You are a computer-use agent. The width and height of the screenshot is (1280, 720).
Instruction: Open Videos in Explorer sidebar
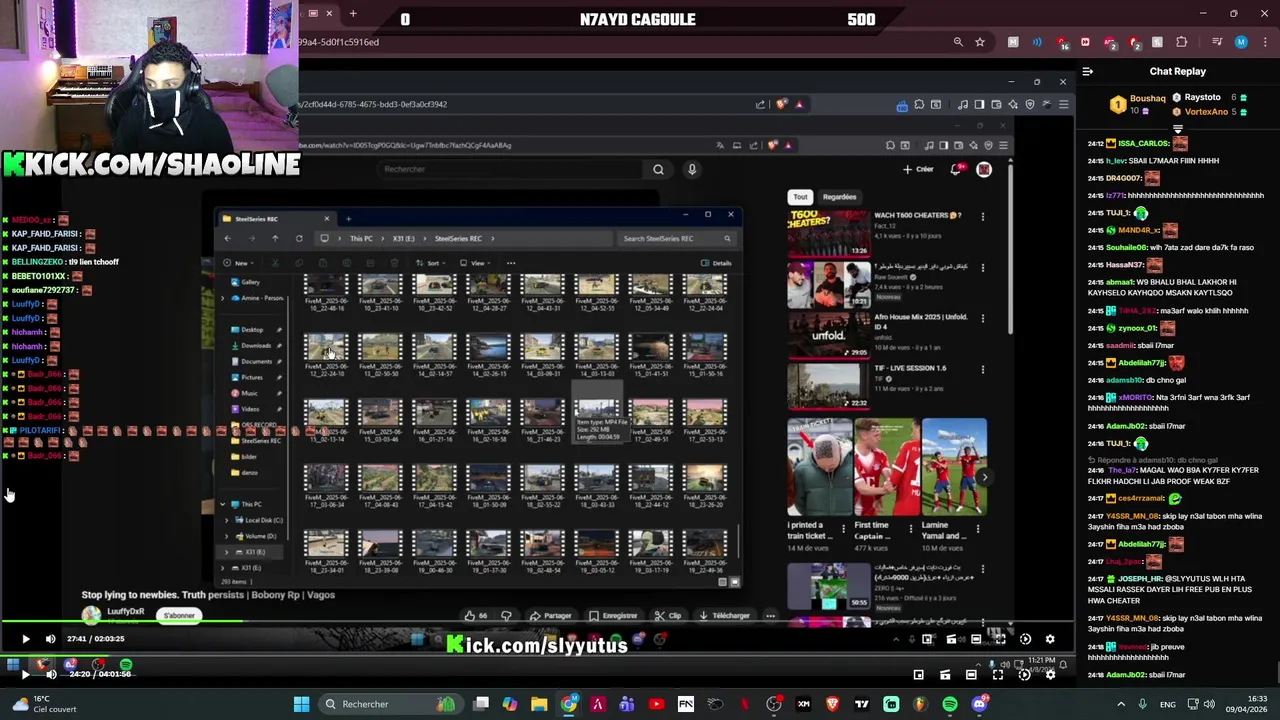click(246, 408)
